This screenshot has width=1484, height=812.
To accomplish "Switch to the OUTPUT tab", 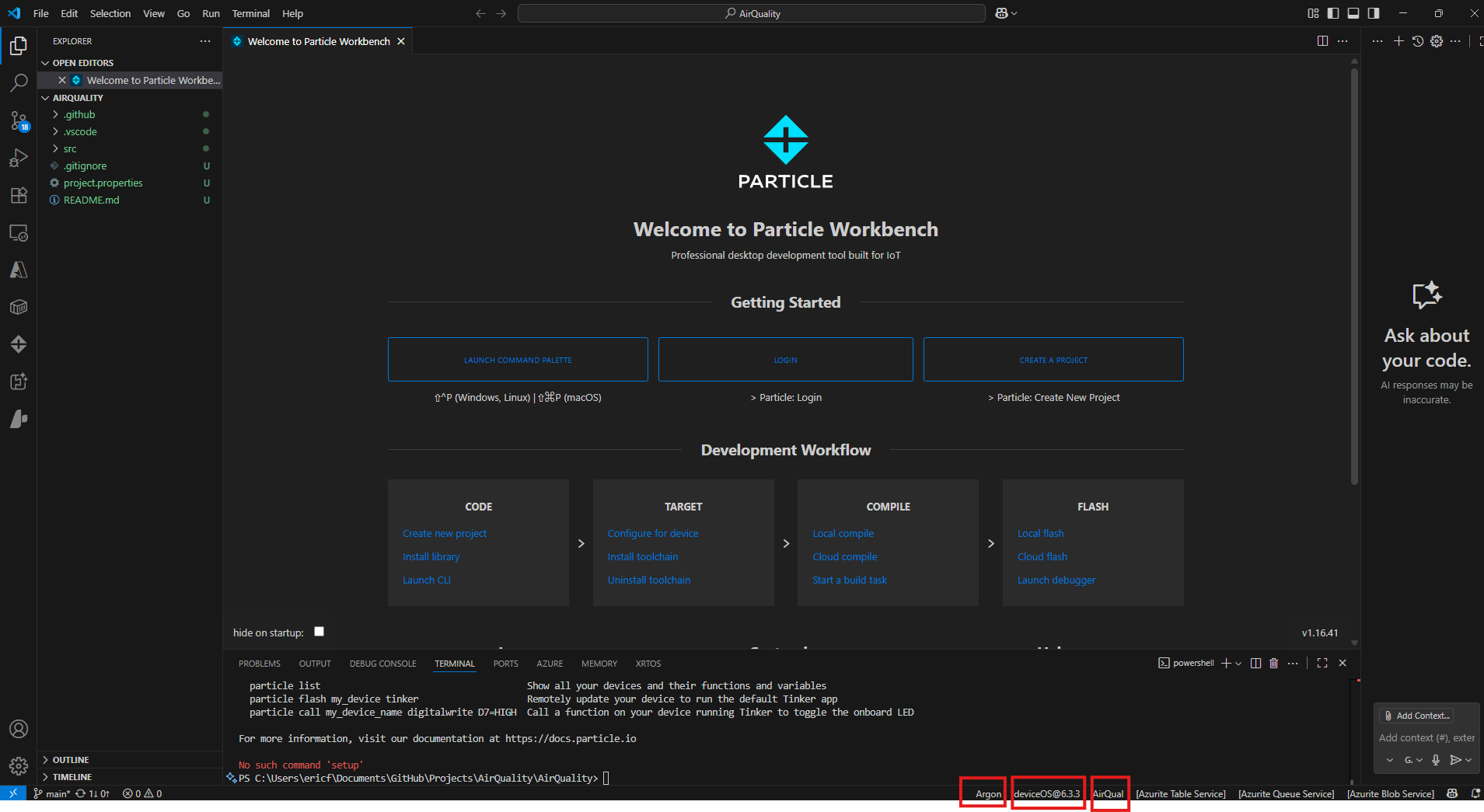I will (315, 664).
